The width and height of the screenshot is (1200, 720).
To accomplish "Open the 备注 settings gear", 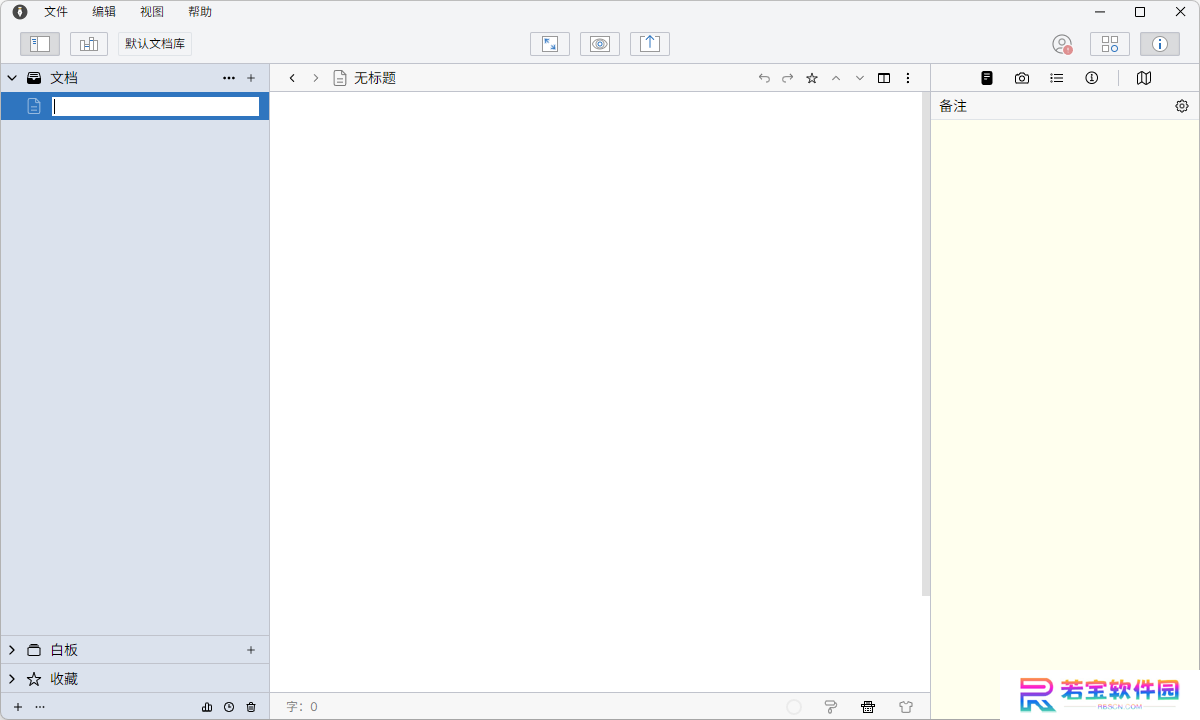I will click(1182, 106).
